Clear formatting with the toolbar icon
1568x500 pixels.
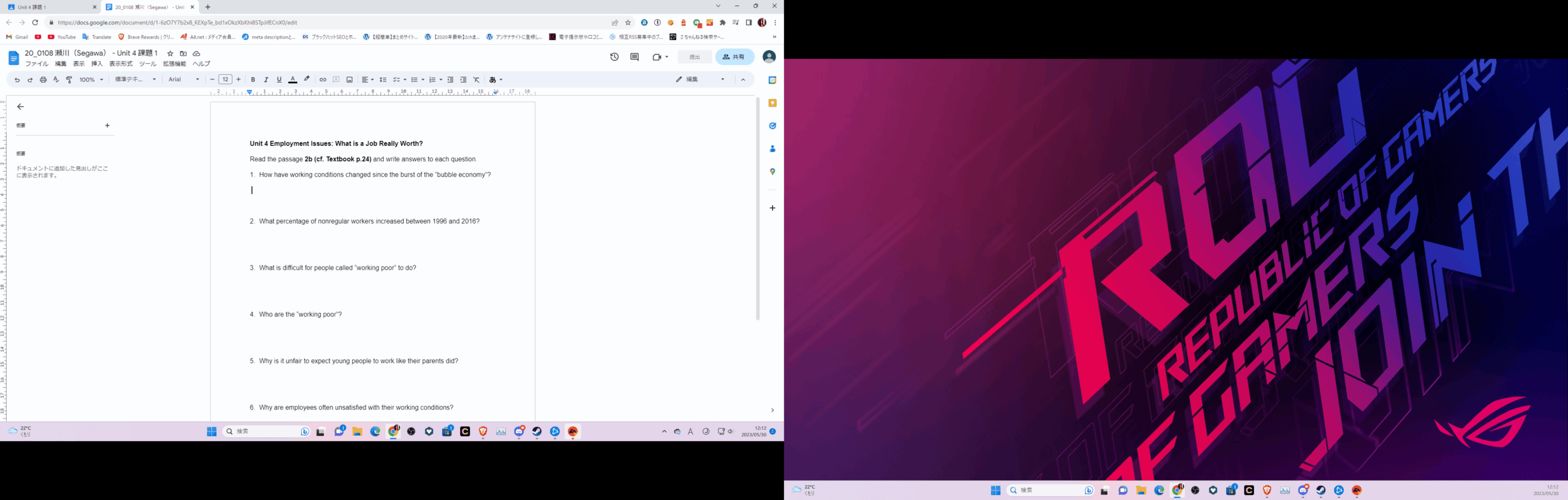pyautogui.click(x=477, y=80)
